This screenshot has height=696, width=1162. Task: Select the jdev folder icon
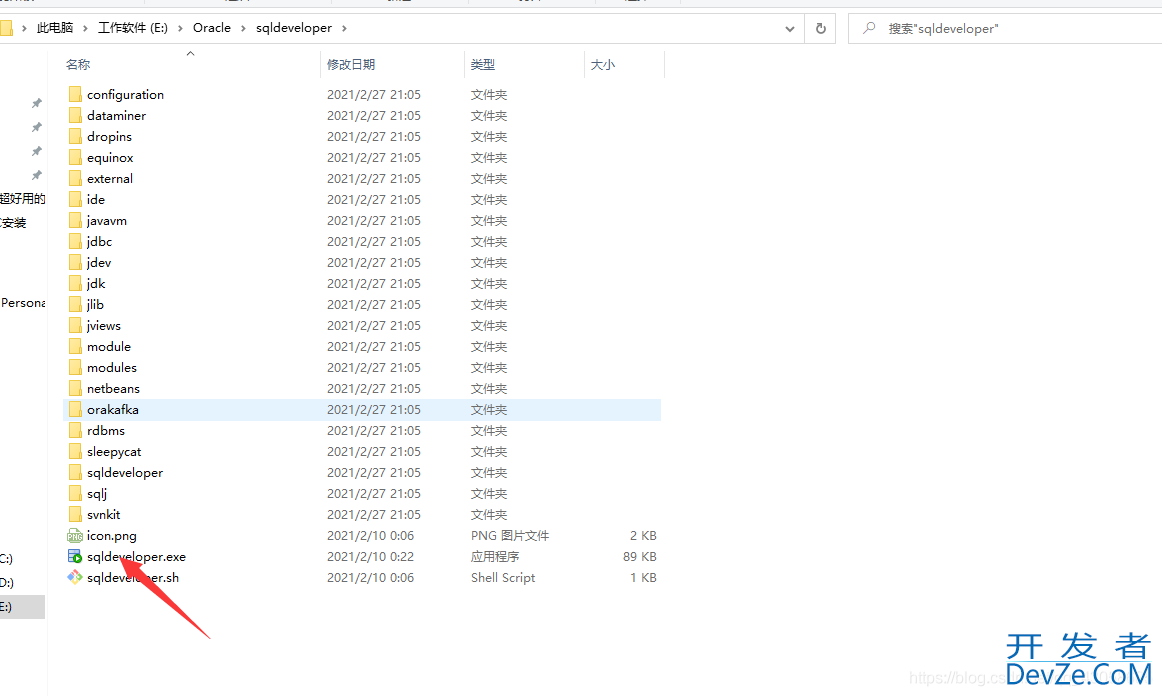(x=74, y=262)
